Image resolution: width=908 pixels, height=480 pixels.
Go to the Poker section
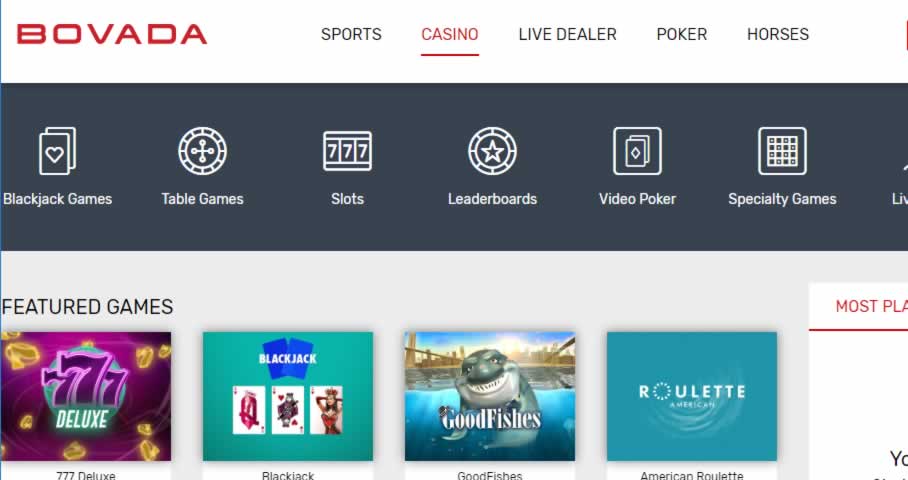tap(682, 34)
